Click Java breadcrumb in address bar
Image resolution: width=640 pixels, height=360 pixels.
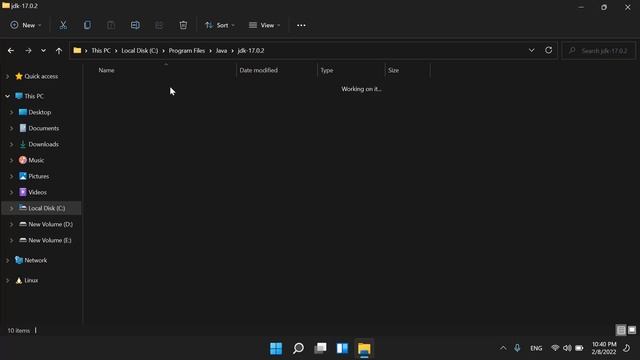pos(221,51)
